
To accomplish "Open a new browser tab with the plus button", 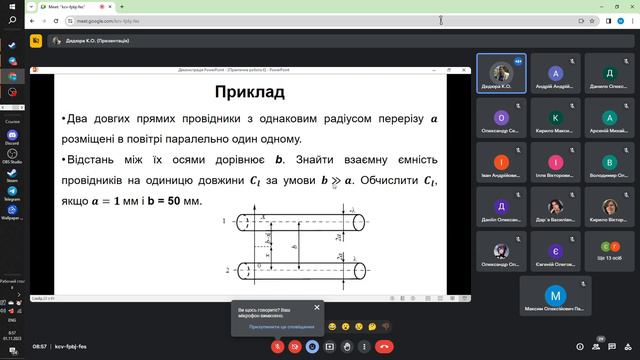I will (122, 7).
